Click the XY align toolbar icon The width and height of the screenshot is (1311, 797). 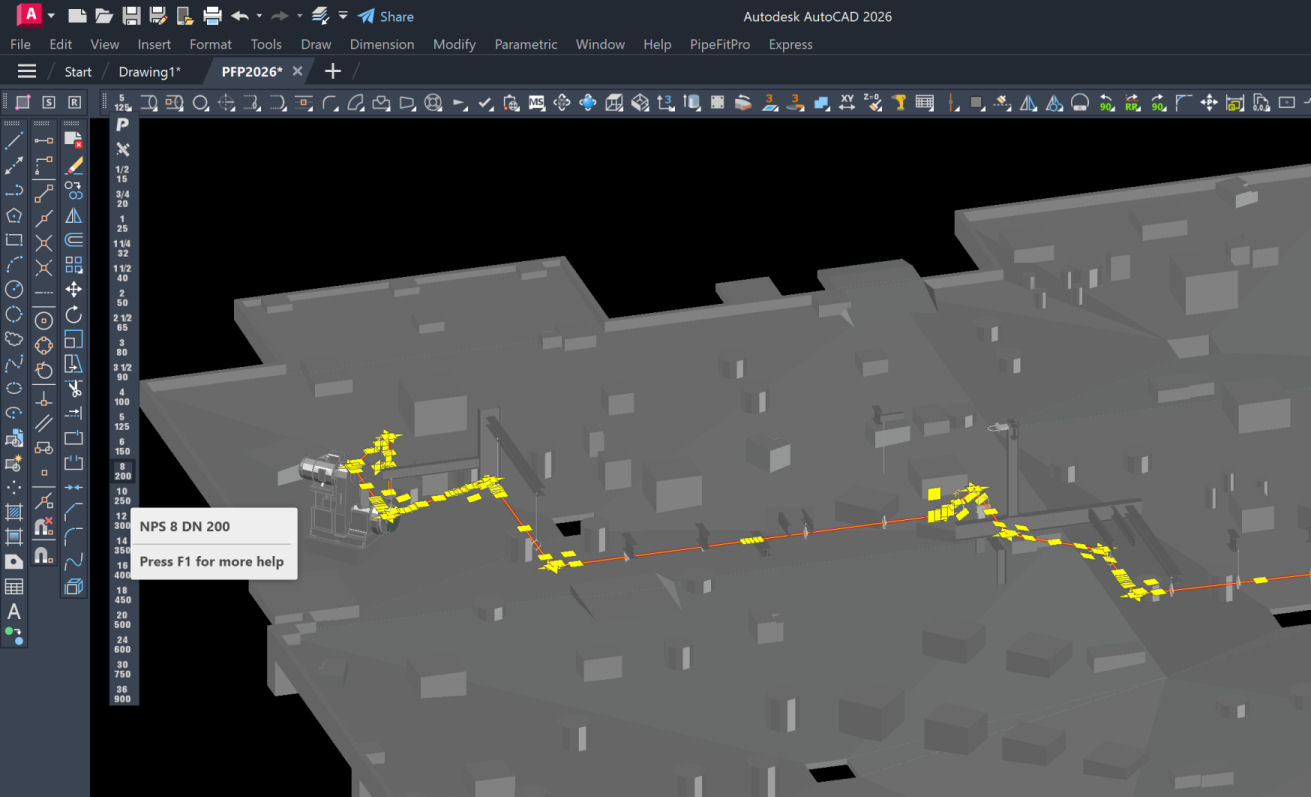pyautogui.click(x=847, y=102)
